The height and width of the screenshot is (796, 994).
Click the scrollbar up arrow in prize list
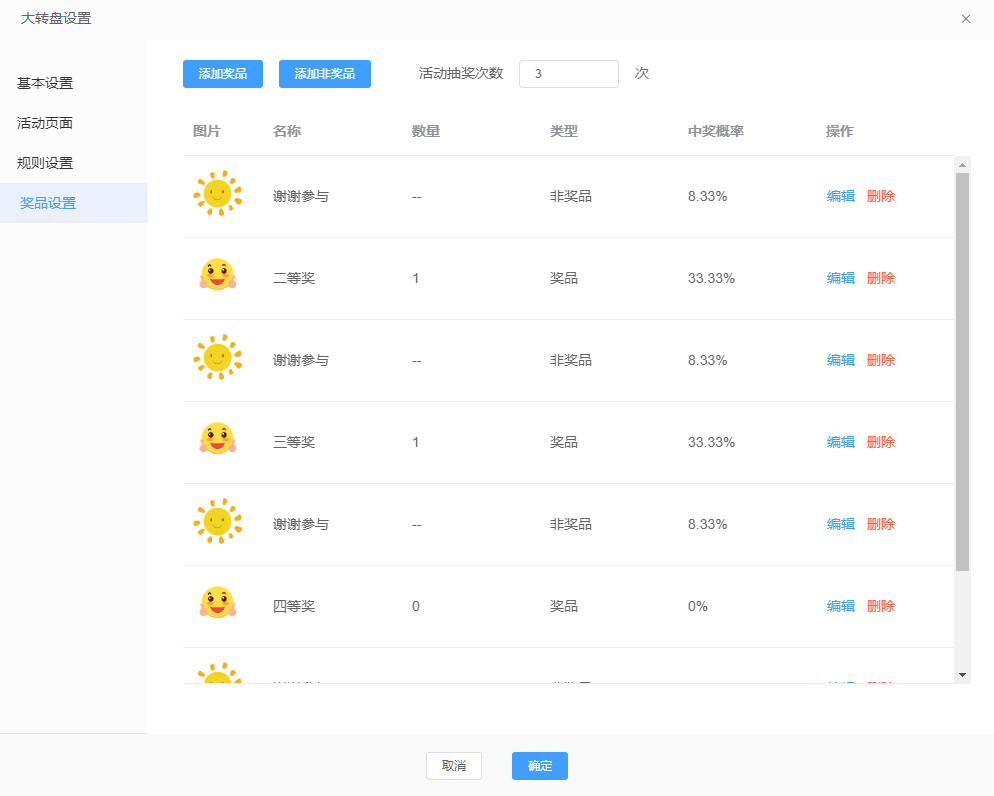(962, 165)
